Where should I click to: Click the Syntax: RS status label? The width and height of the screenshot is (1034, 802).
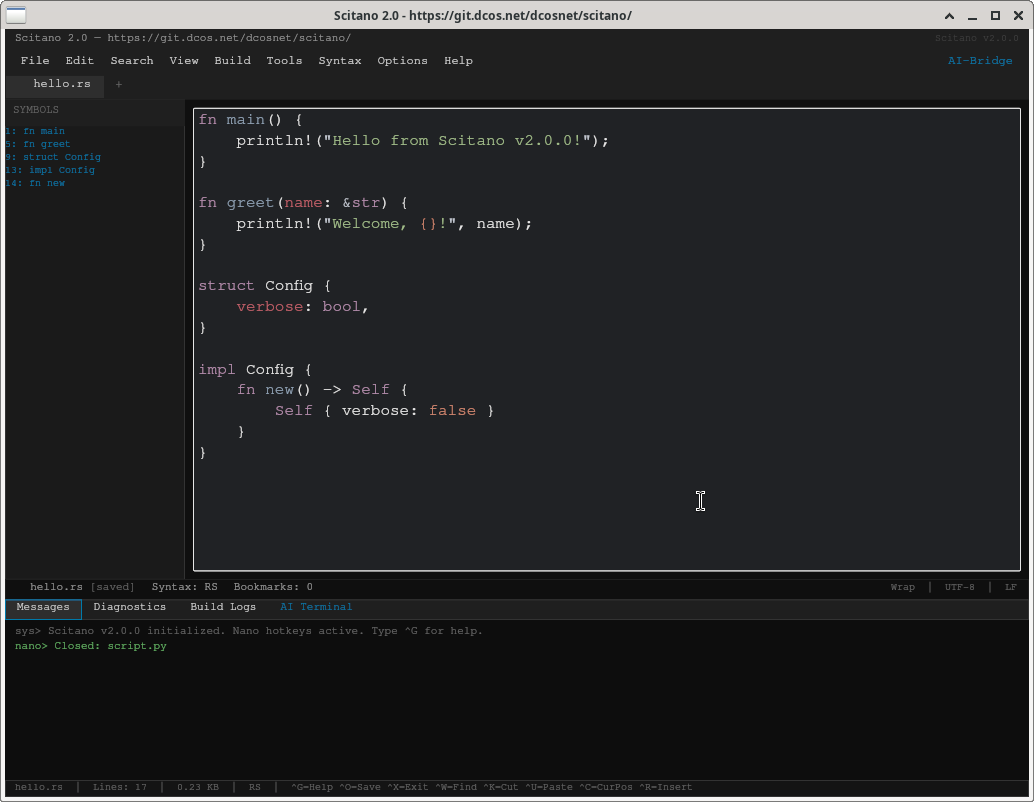(185, 587)
